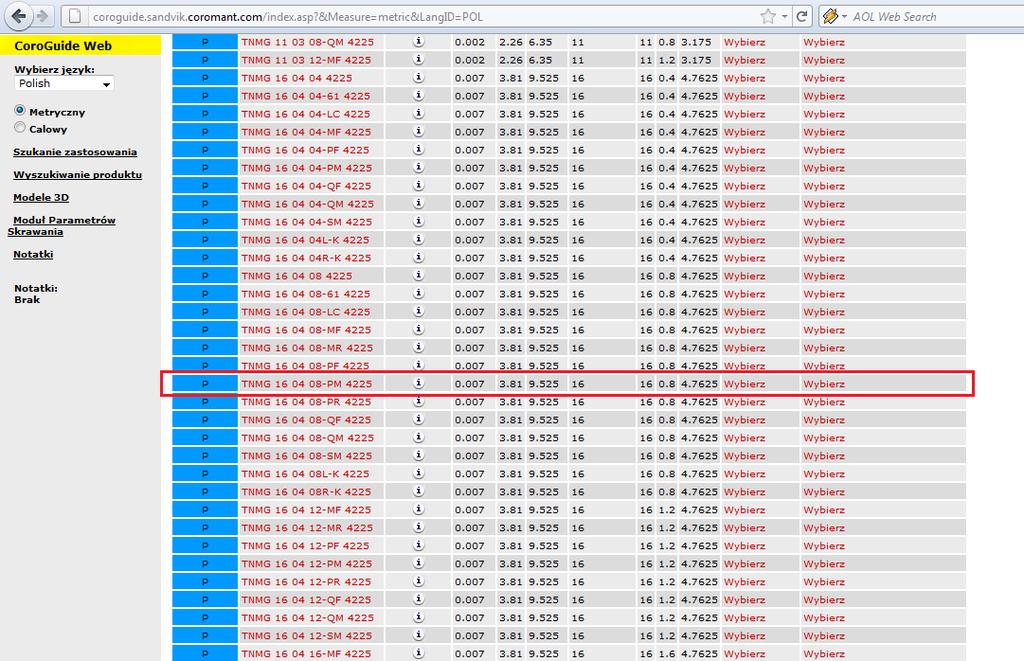Viewport: 1024px width, 661px height.
Task: Go forward with the browser forward arrow
Action: tap(42, 16)
